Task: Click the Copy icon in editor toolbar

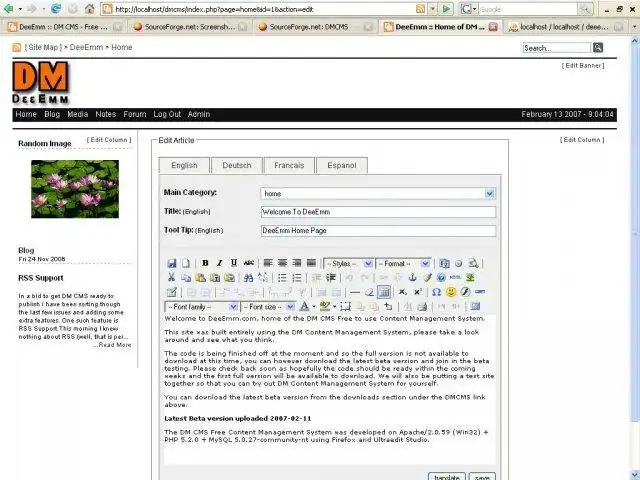Action: pos(186,278)
